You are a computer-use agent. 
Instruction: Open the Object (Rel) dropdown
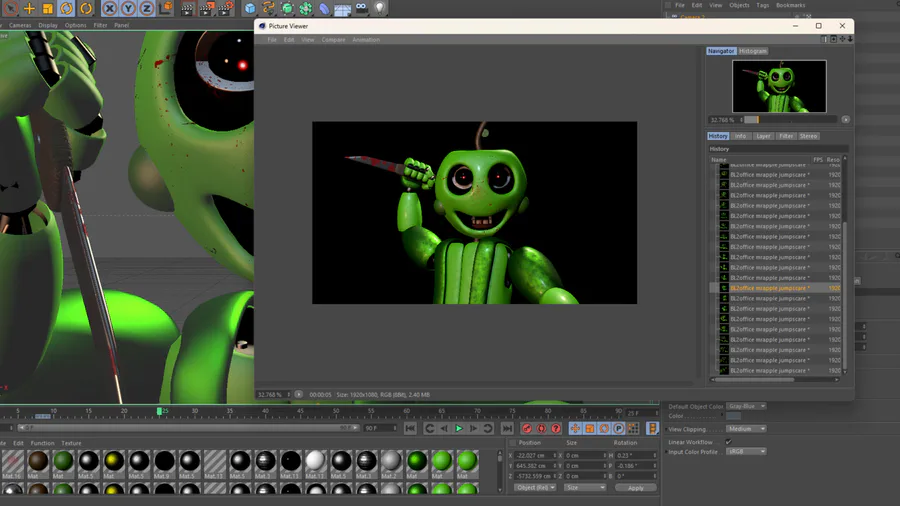click(x=534, y=488)
